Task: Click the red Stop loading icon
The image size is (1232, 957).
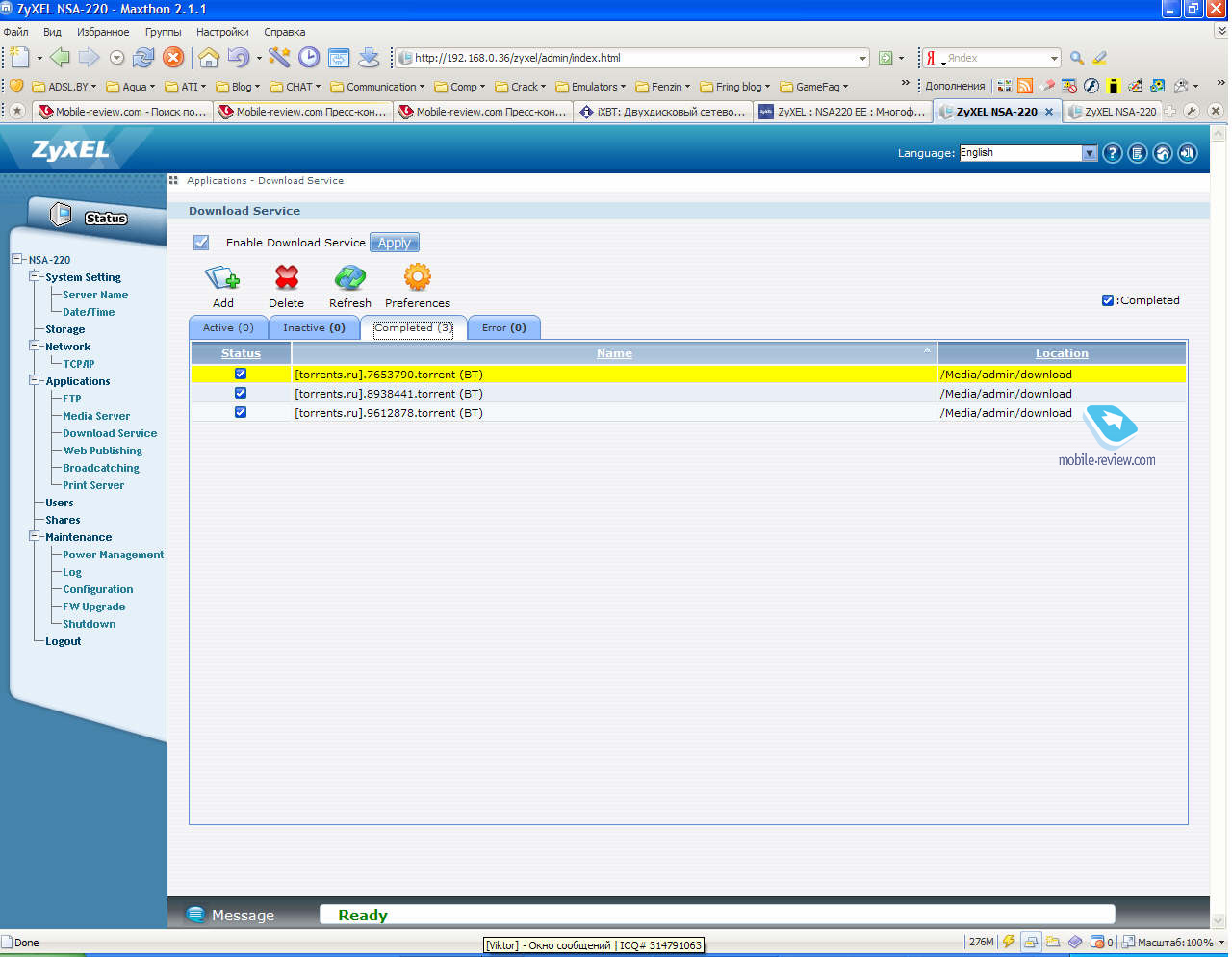Action: click(173, 58)
